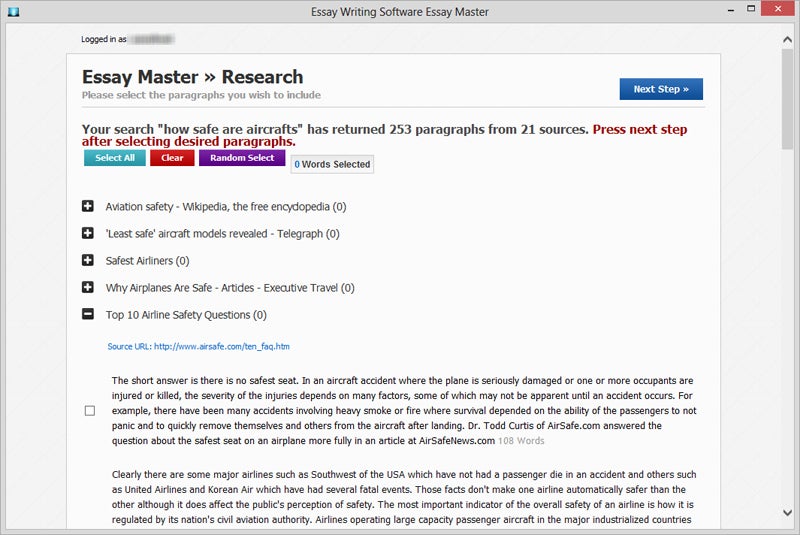Collapse Top 10 Airline Safety Questions section
Image resolution: width=800 pixels, height=535 pixels.
tap(88, 314)
